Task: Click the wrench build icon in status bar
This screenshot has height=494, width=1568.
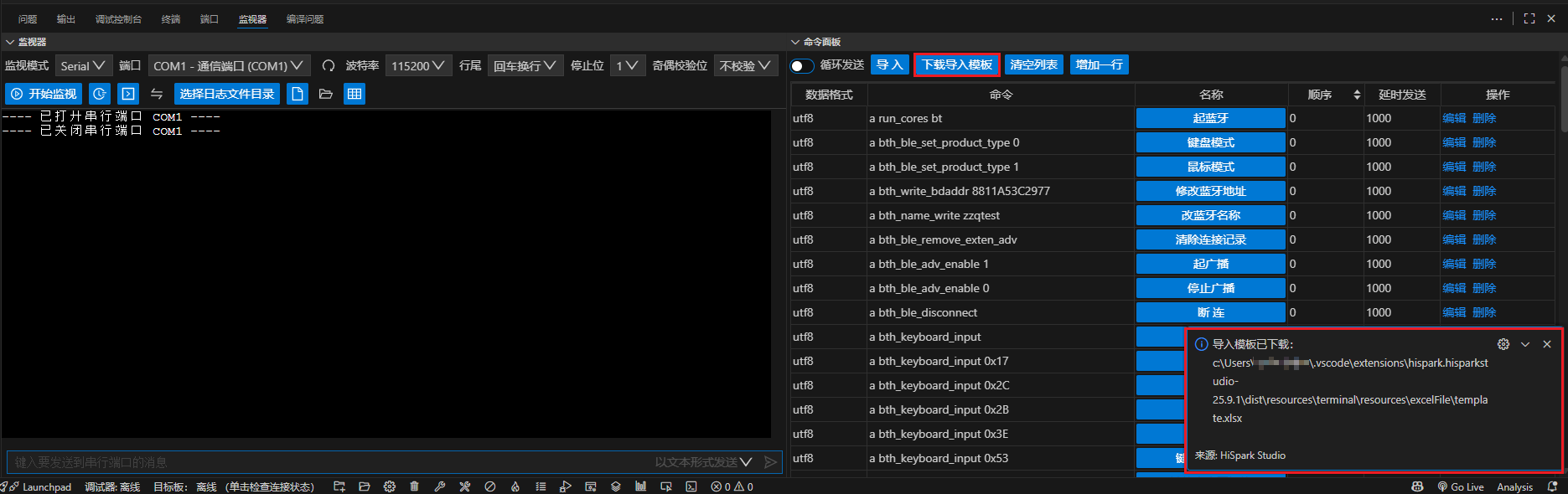Action: (x=439, y=486)
